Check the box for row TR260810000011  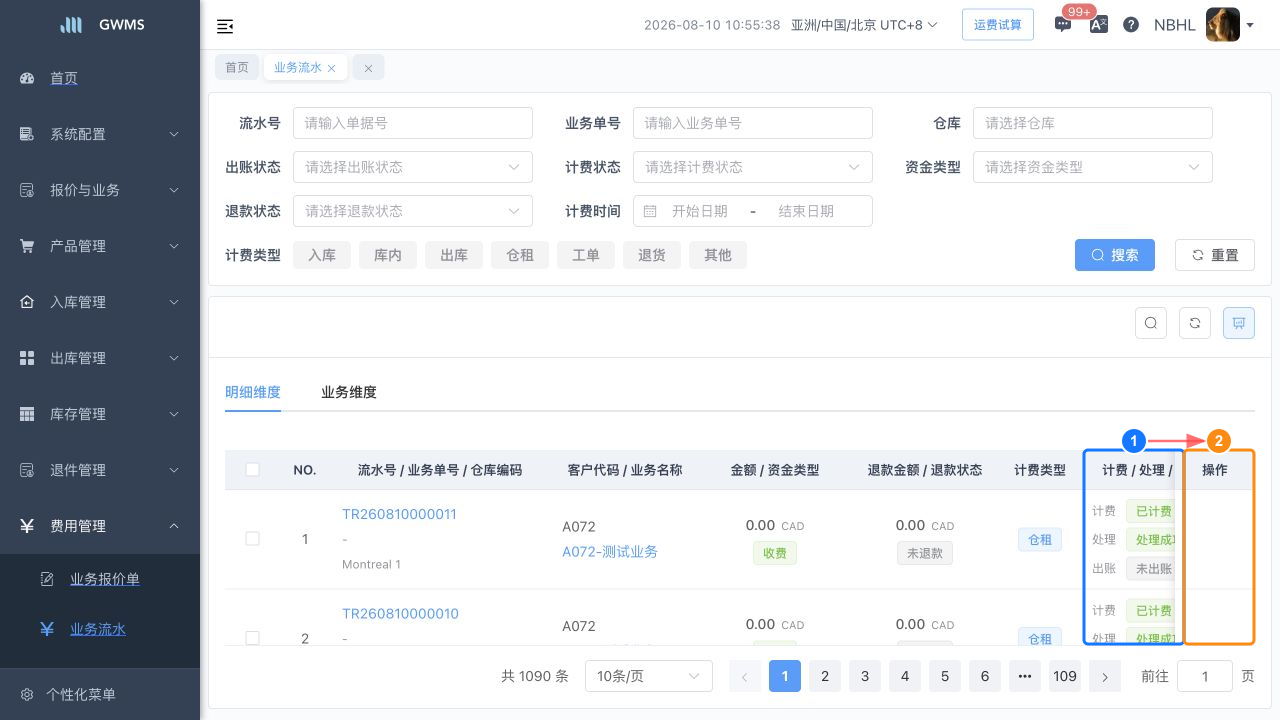252,538
